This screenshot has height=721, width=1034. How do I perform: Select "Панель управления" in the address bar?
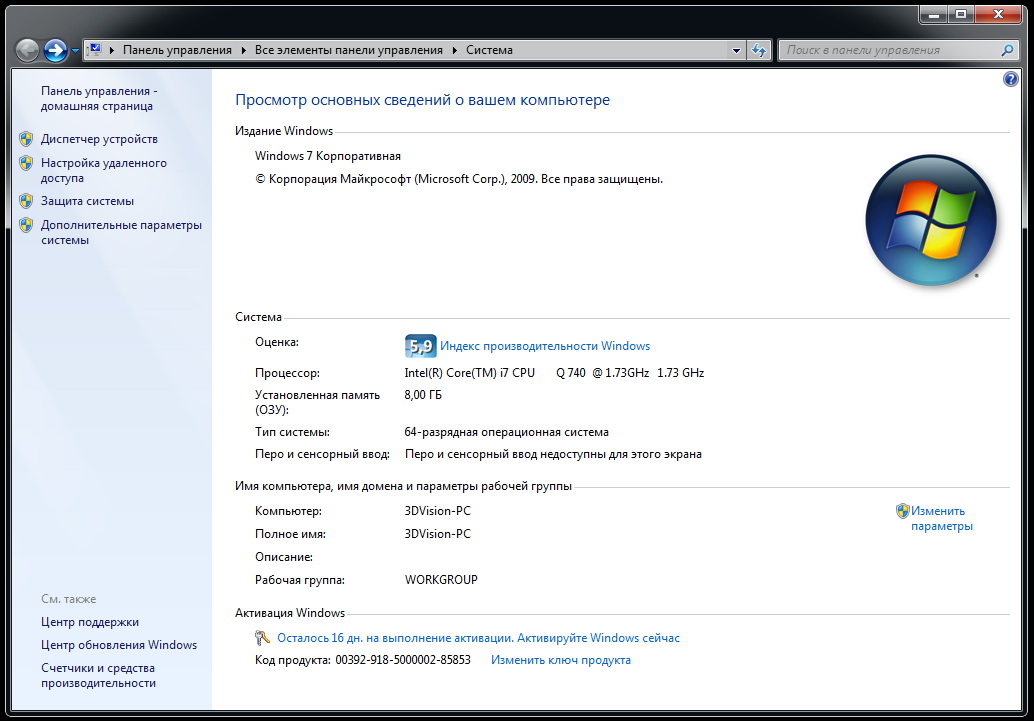(x=177, y=50)
